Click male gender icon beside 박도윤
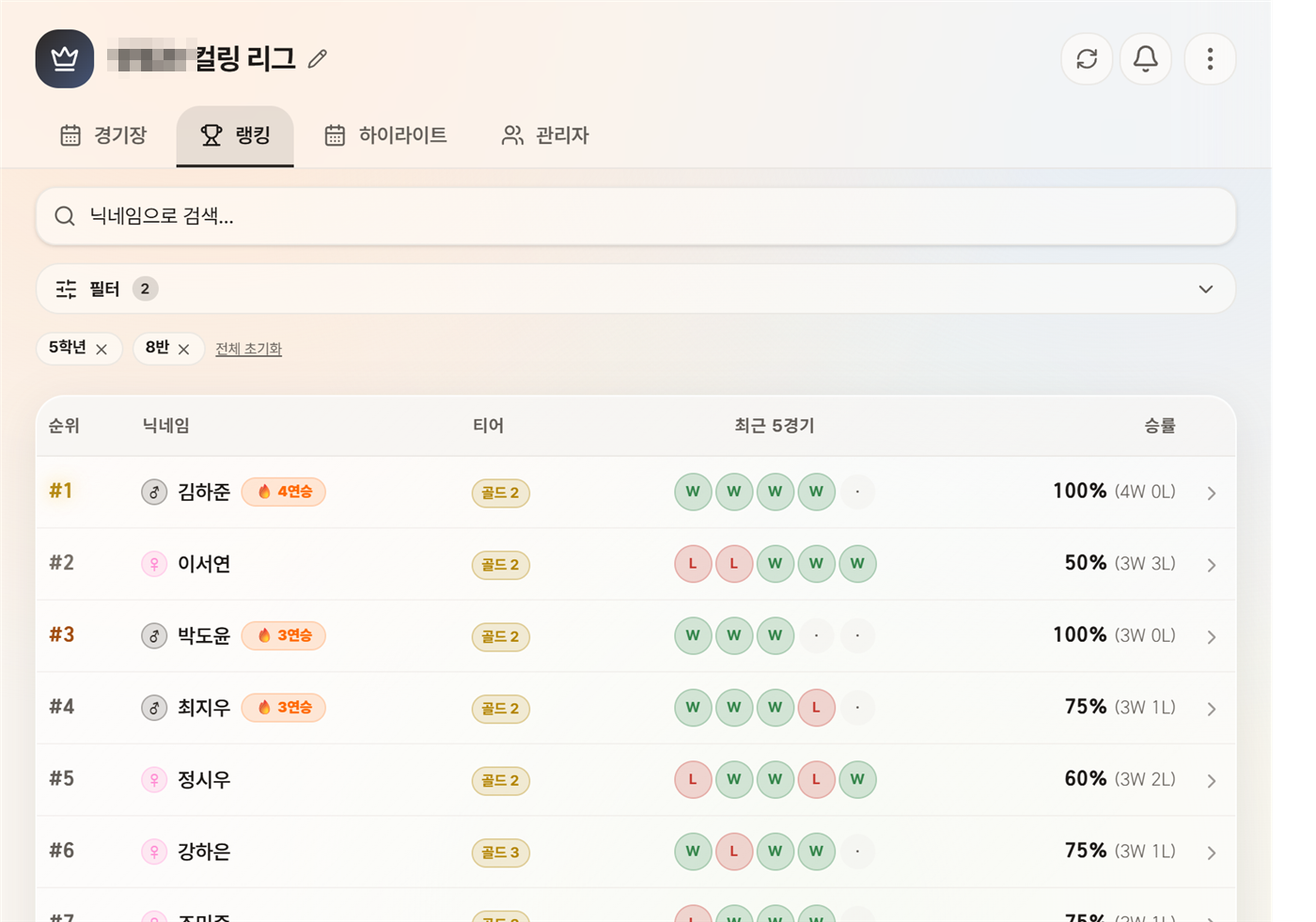This screenshot has height=922, width=1316. tap(154, 635)
